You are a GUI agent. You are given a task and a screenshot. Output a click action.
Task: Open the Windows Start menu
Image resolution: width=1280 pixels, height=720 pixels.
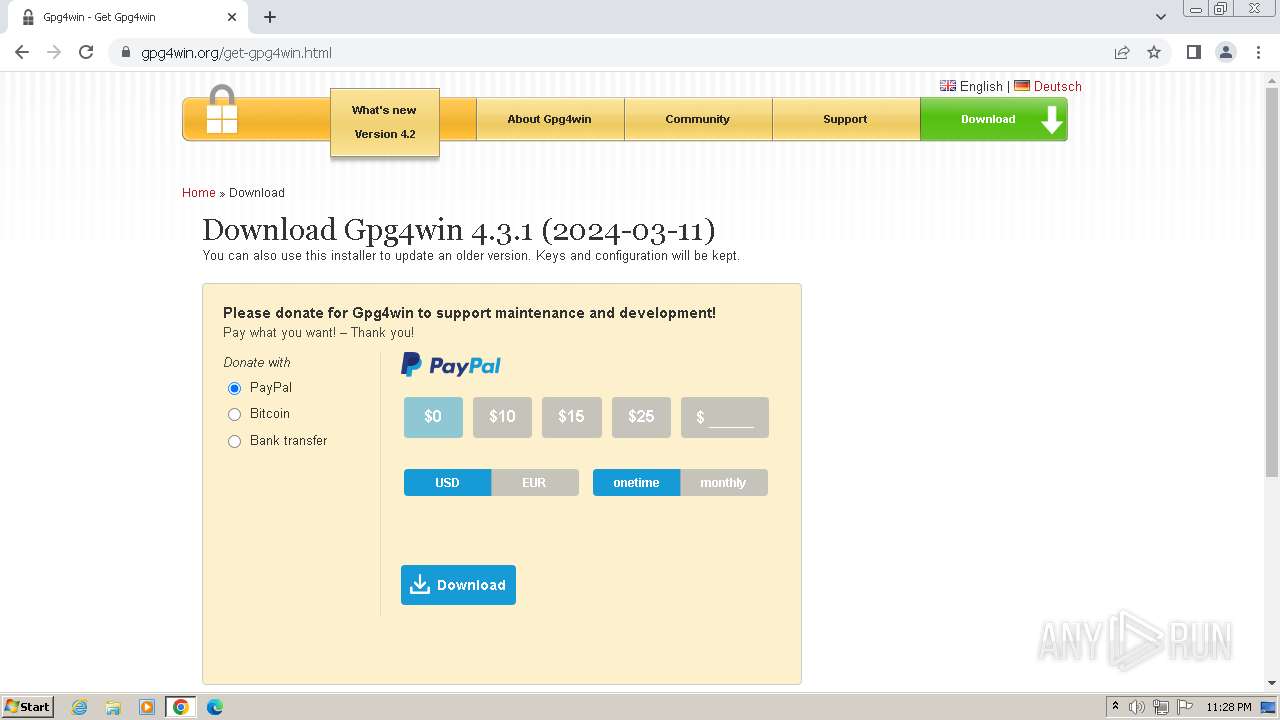click(27, 706)
